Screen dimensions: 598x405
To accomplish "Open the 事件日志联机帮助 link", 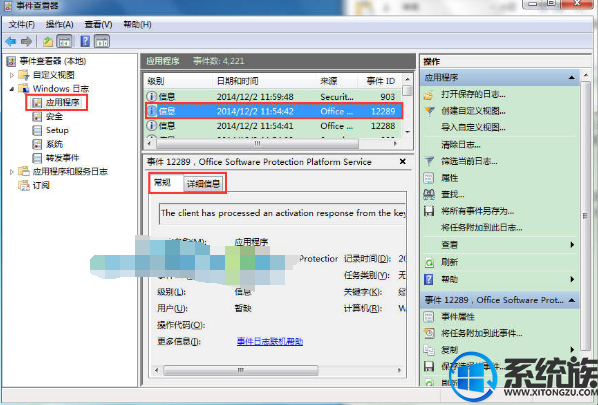I will (x=270, y=341).
